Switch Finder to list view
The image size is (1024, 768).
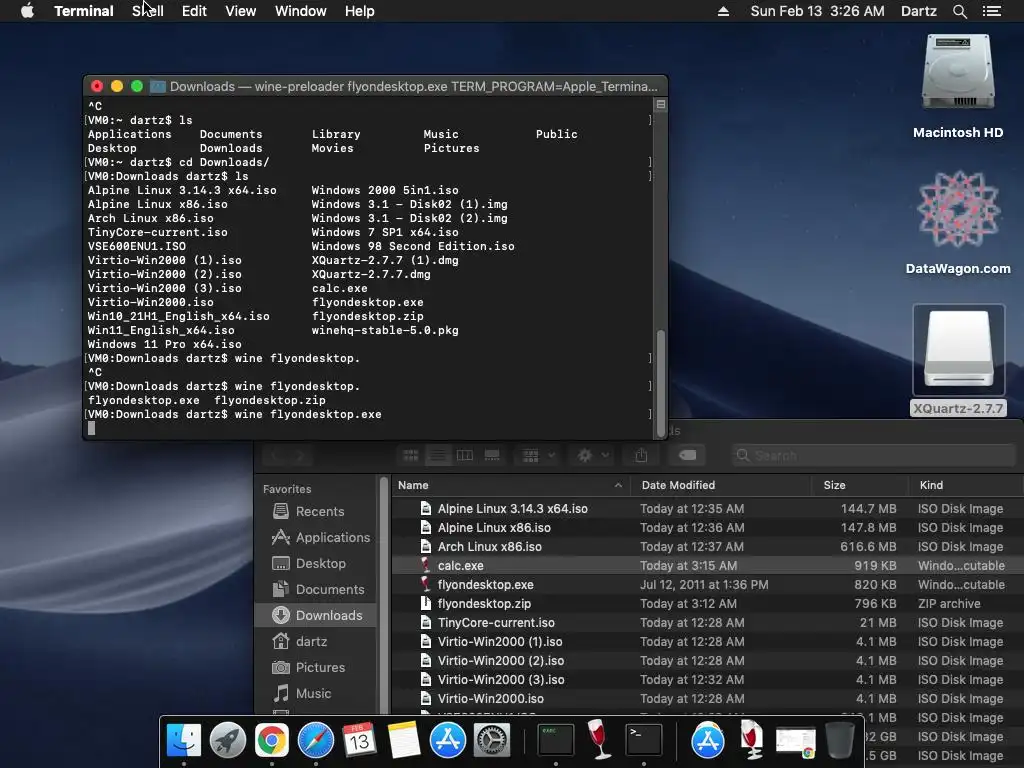pyautogui.click(x=438, y=455)
